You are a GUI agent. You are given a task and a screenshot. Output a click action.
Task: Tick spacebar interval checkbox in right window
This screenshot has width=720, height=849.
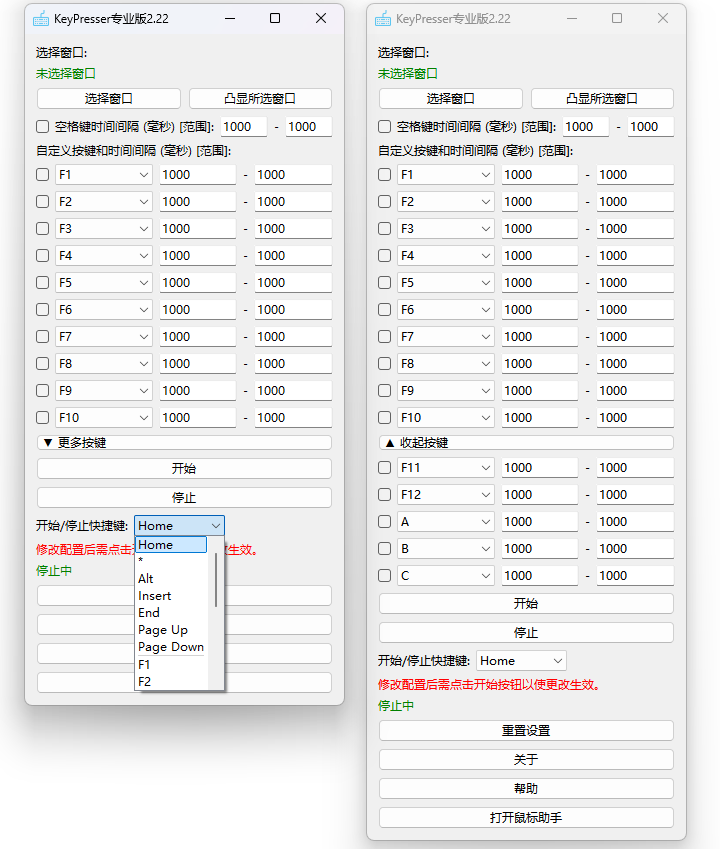click(384, 127)
